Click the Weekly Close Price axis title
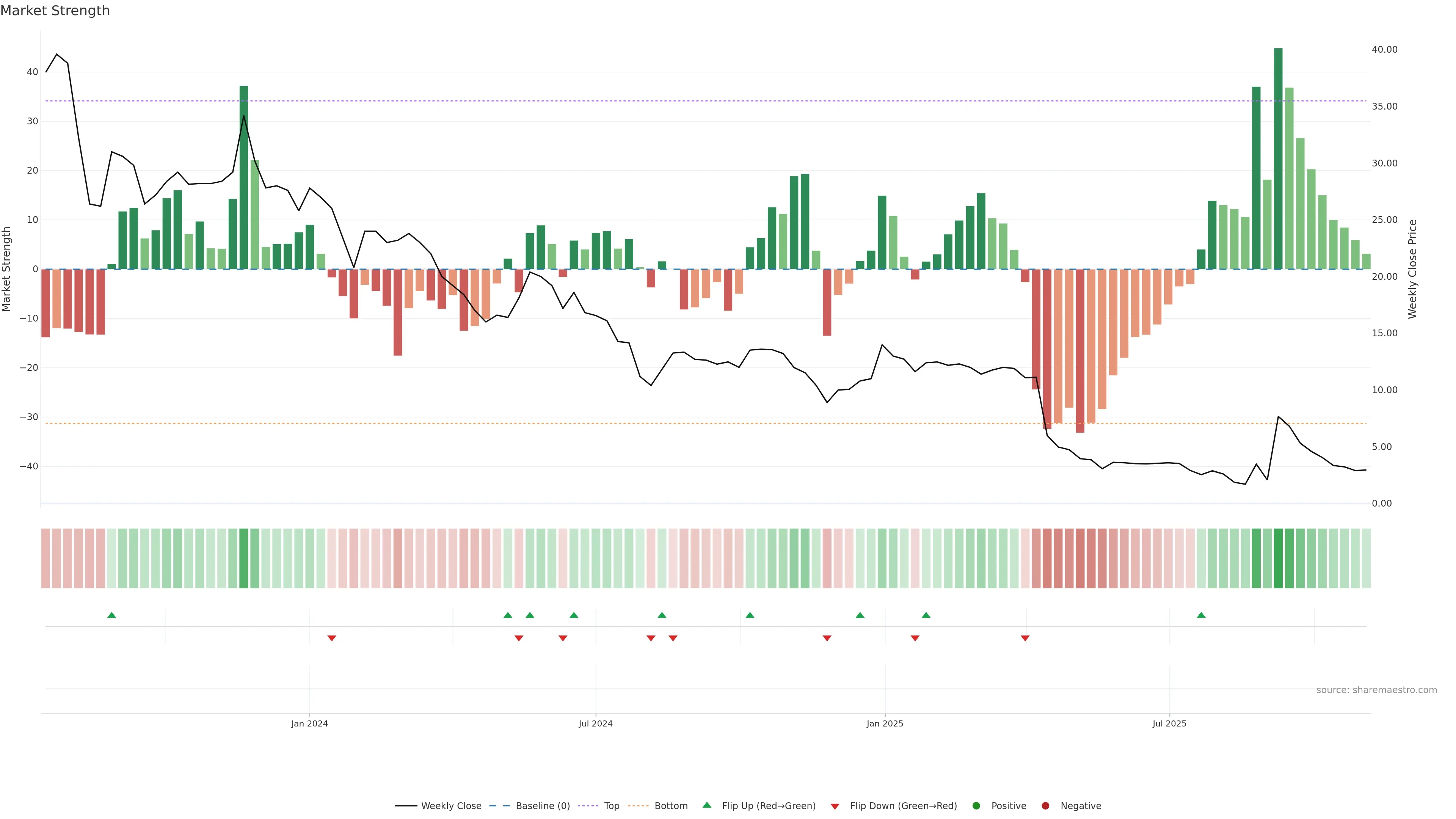The width and height of the screenshot is (1456, 819). 1412,269
